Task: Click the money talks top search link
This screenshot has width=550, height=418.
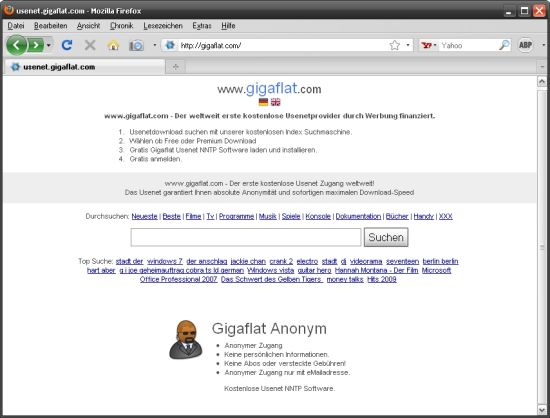Action: pyautogui.click(x=345, y=279)
